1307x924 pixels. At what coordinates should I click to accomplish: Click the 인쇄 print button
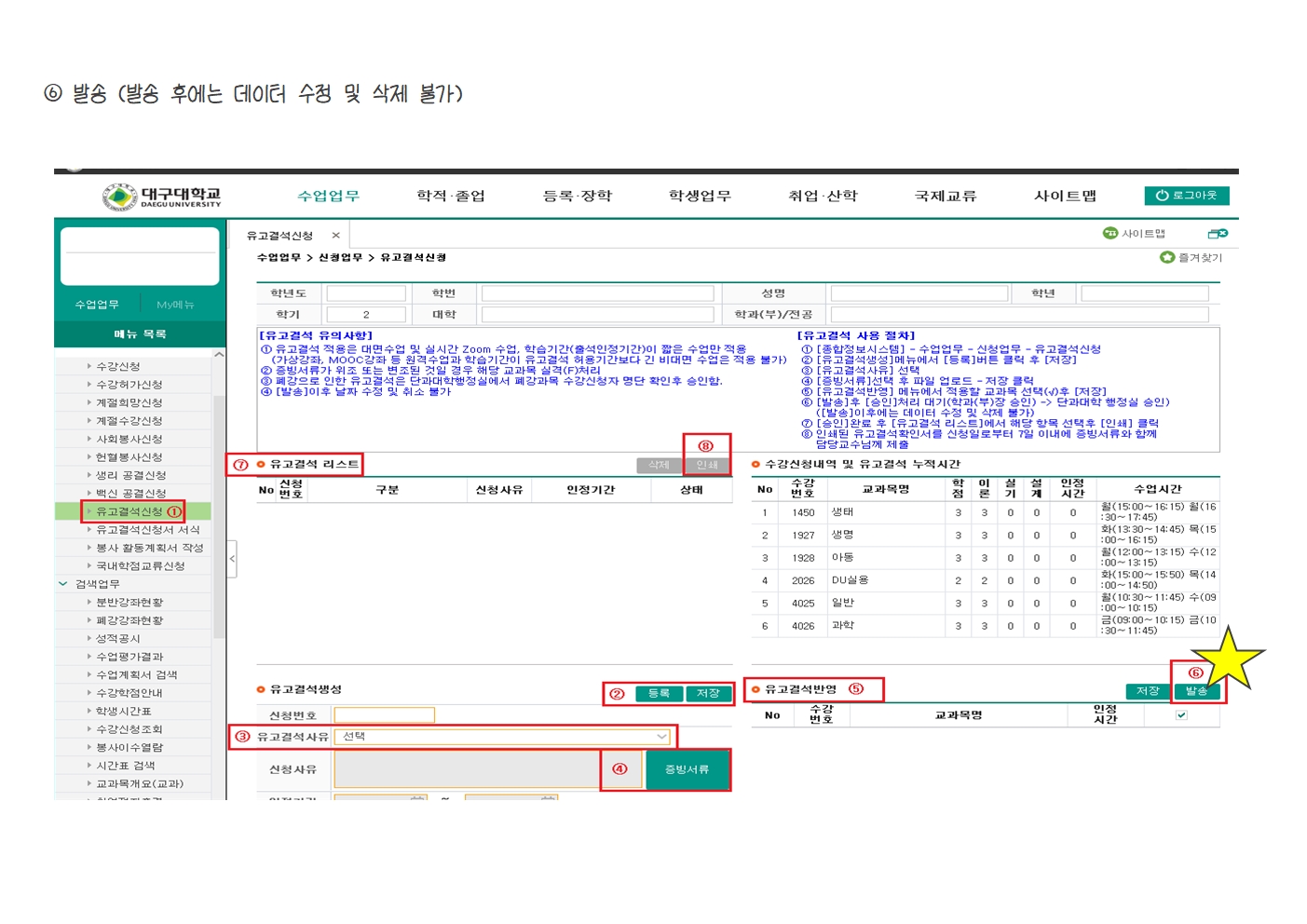pyautogui.click(x=707, y=465)
